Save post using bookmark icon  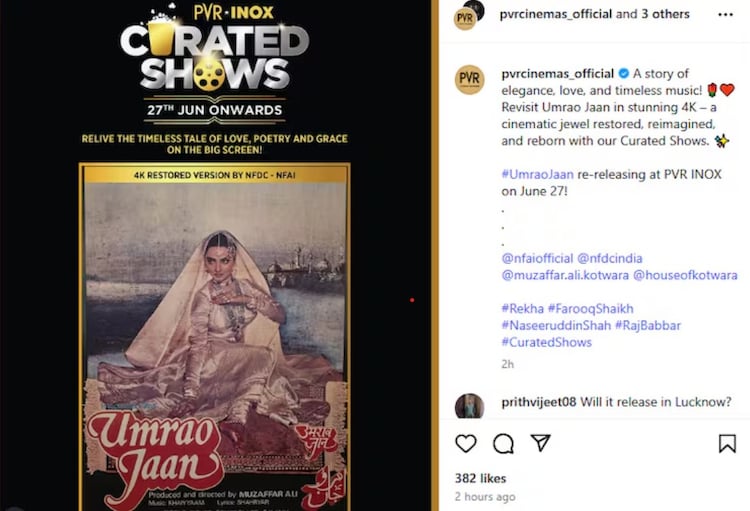(727, 443)
